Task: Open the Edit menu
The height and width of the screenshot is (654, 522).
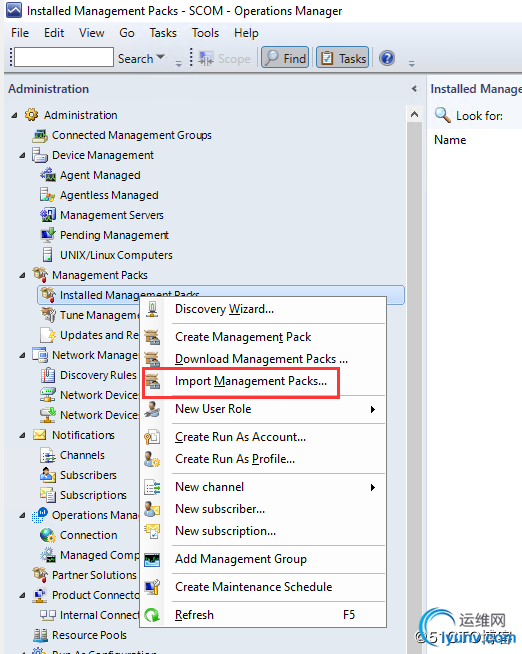Action: click(x=54, y=33)
